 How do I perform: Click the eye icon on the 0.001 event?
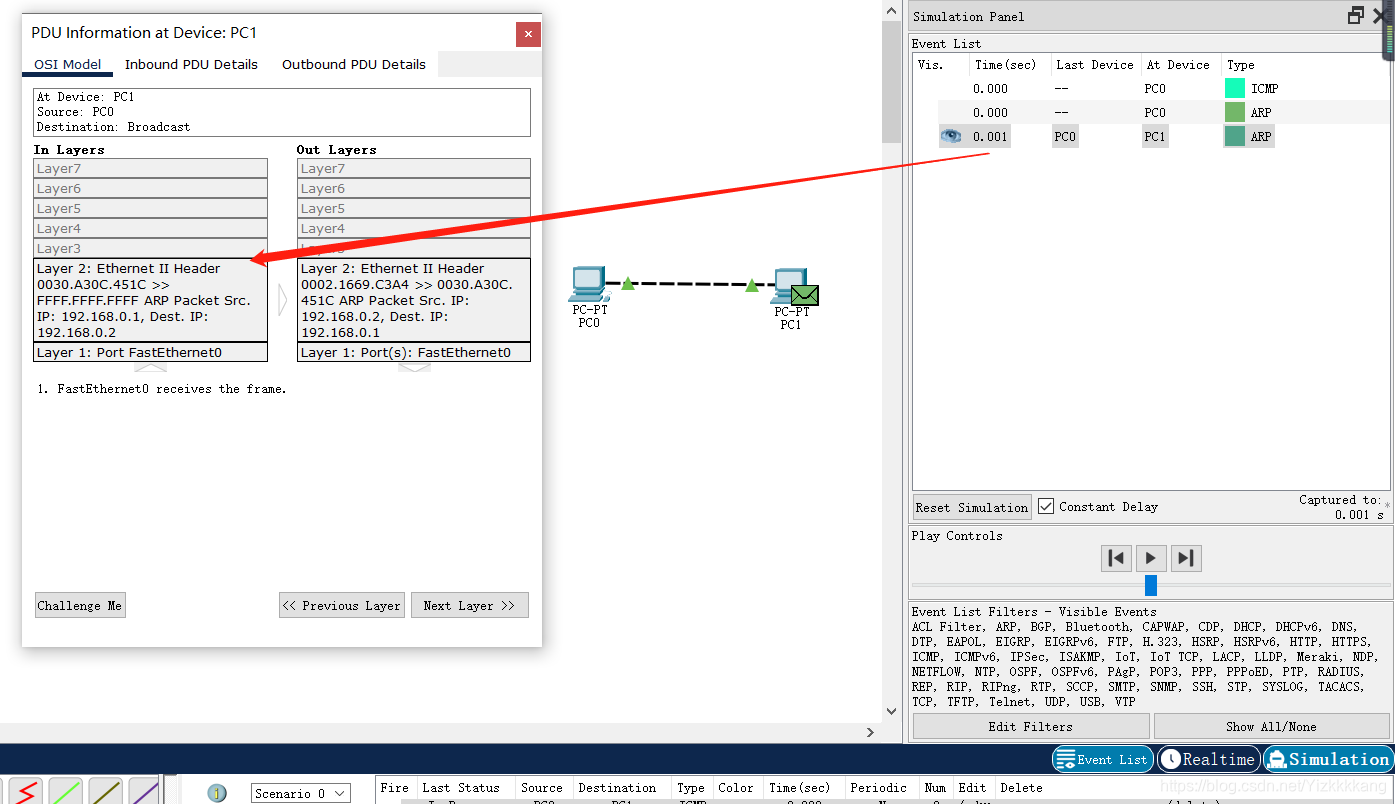(950, 136)
